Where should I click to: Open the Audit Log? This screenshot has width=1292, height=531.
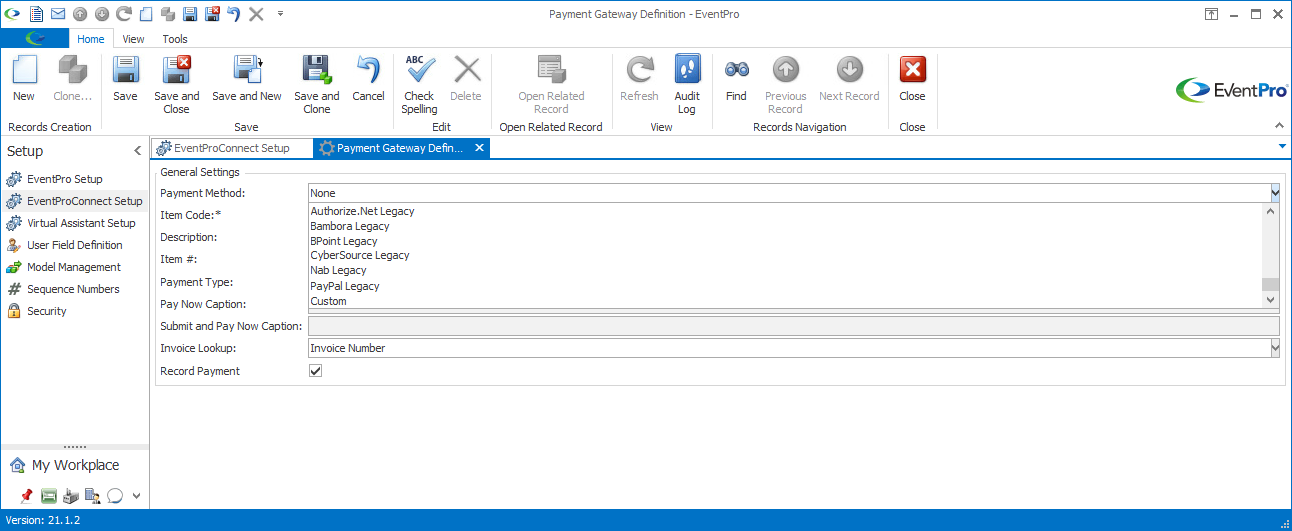coord(687,85)
